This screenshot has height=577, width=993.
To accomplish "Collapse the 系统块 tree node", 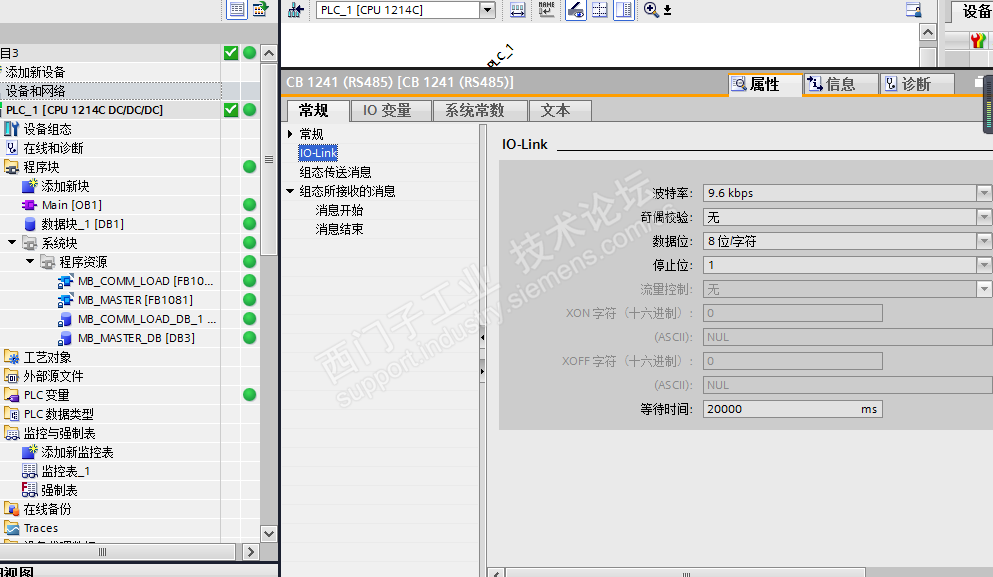I will pos(12,242).
